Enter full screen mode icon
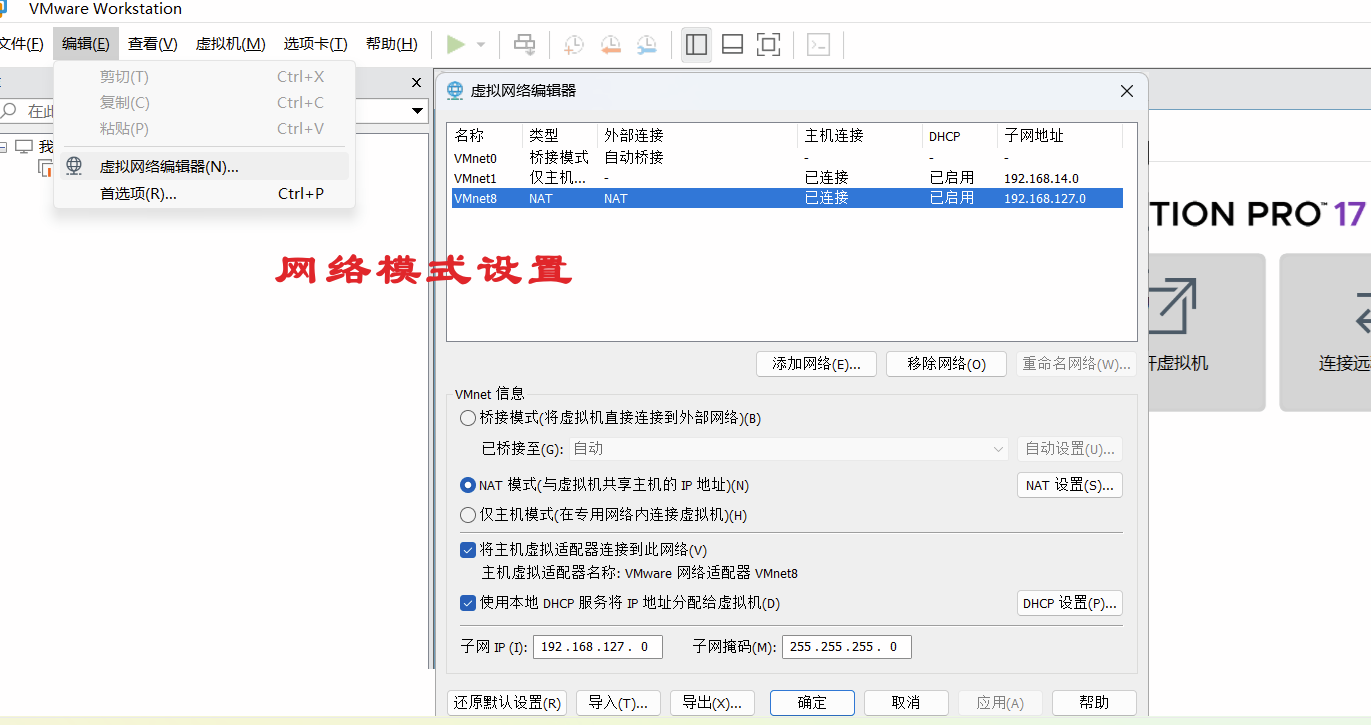 point(768,44)
